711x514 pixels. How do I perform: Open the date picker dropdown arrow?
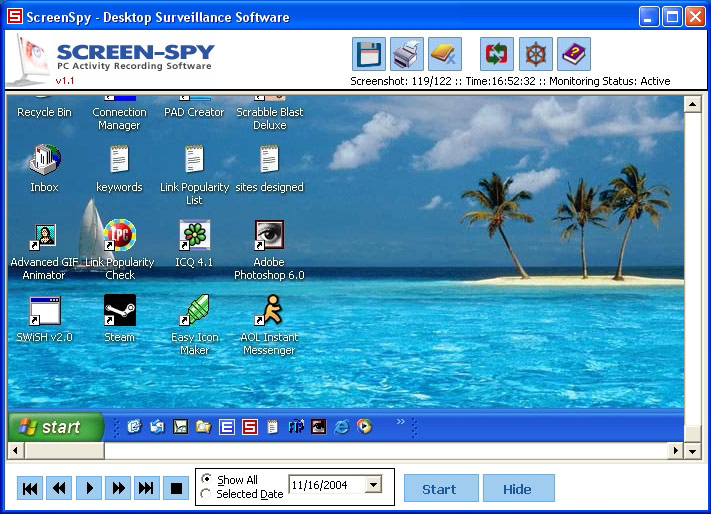373,485
